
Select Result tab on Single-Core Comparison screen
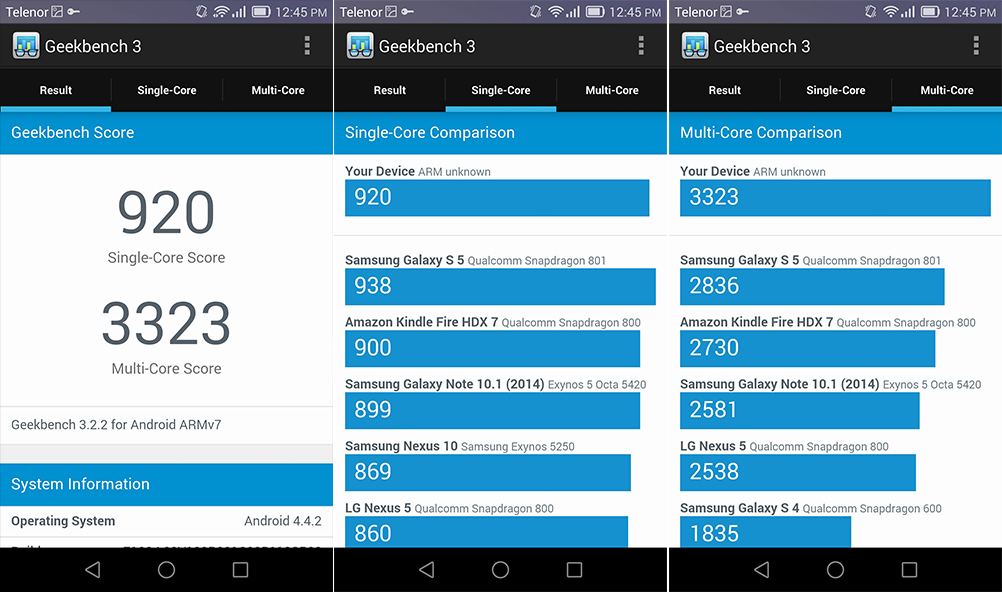(390, 90)
